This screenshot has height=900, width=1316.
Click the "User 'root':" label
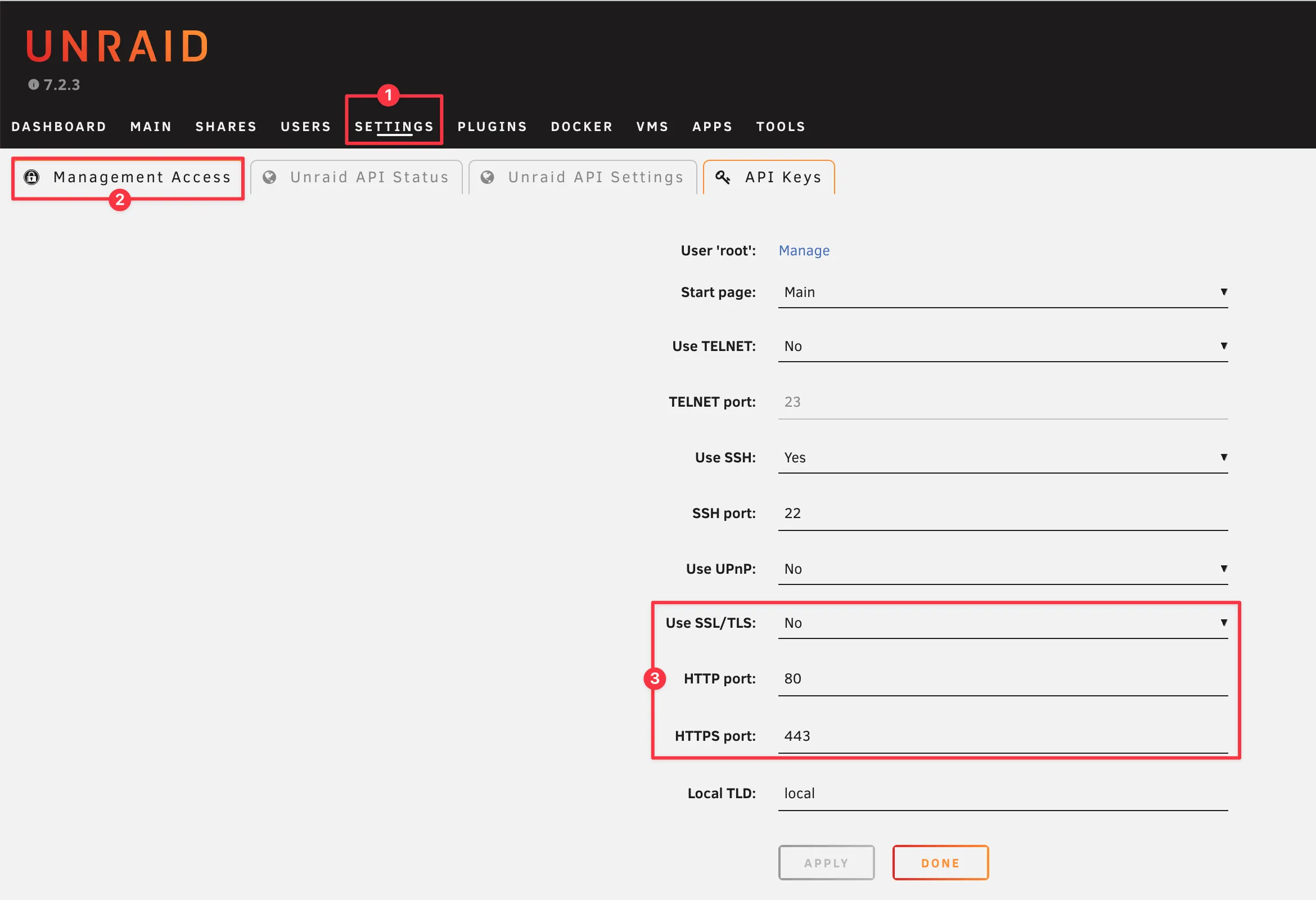coord(718,251)
